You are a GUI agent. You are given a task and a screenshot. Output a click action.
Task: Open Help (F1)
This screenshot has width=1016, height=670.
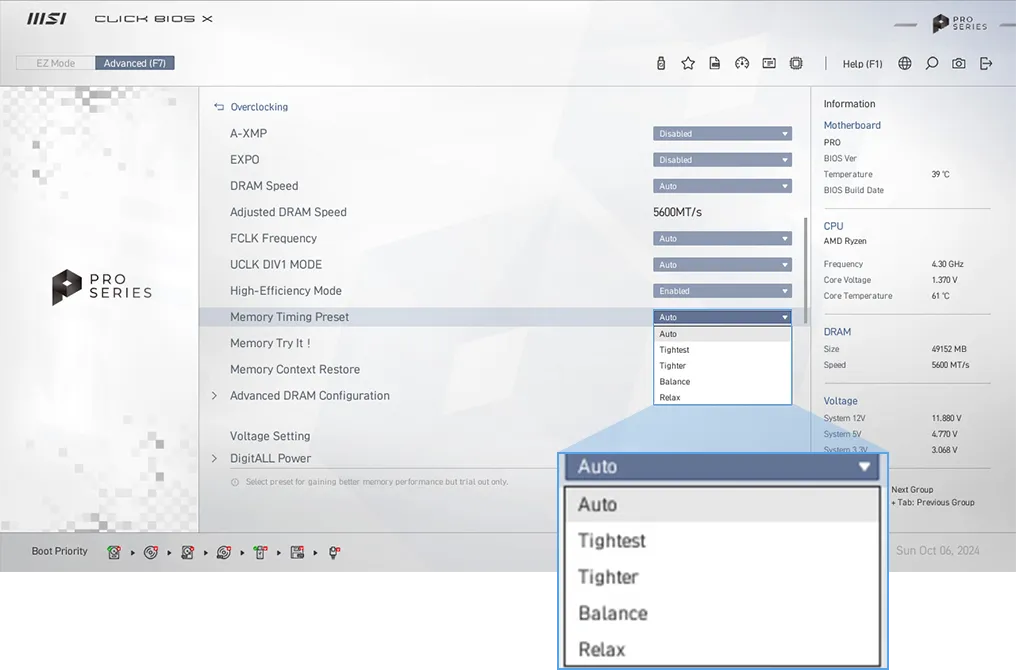[x=862, y=64]
